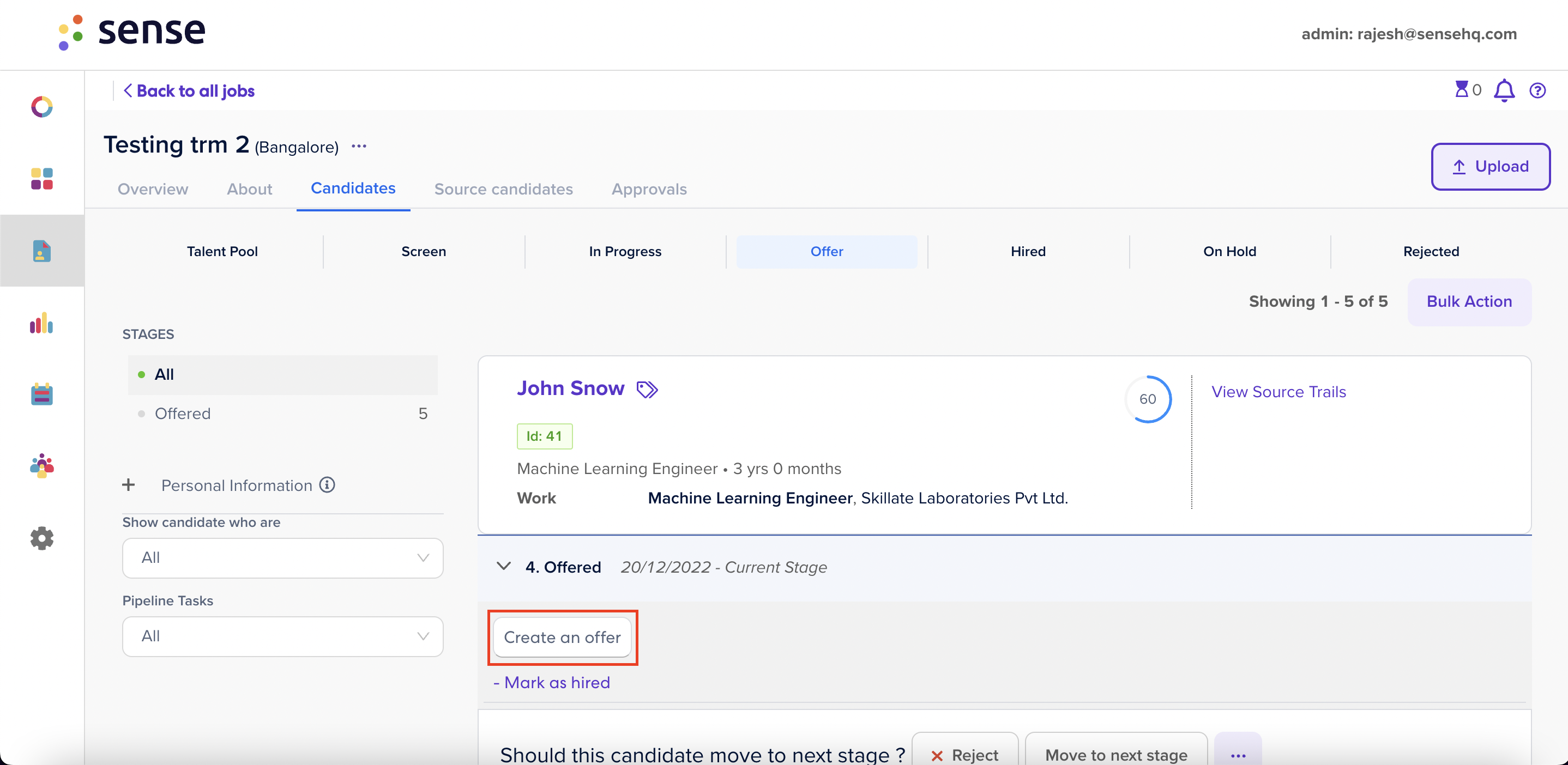
Task: Open the job's three-dot options menu
Action: 359,147
